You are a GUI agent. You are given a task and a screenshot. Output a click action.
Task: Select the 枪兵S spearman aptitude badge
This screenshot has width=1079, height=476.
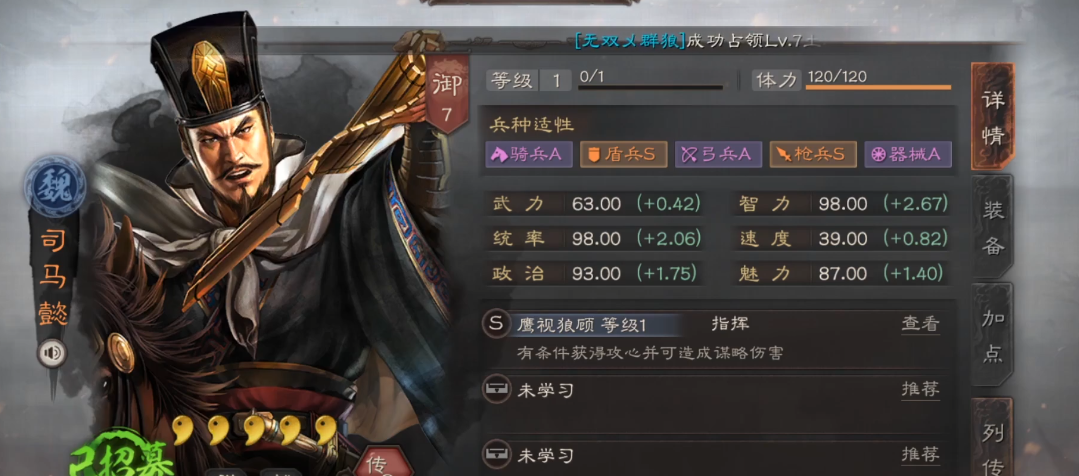813,155
